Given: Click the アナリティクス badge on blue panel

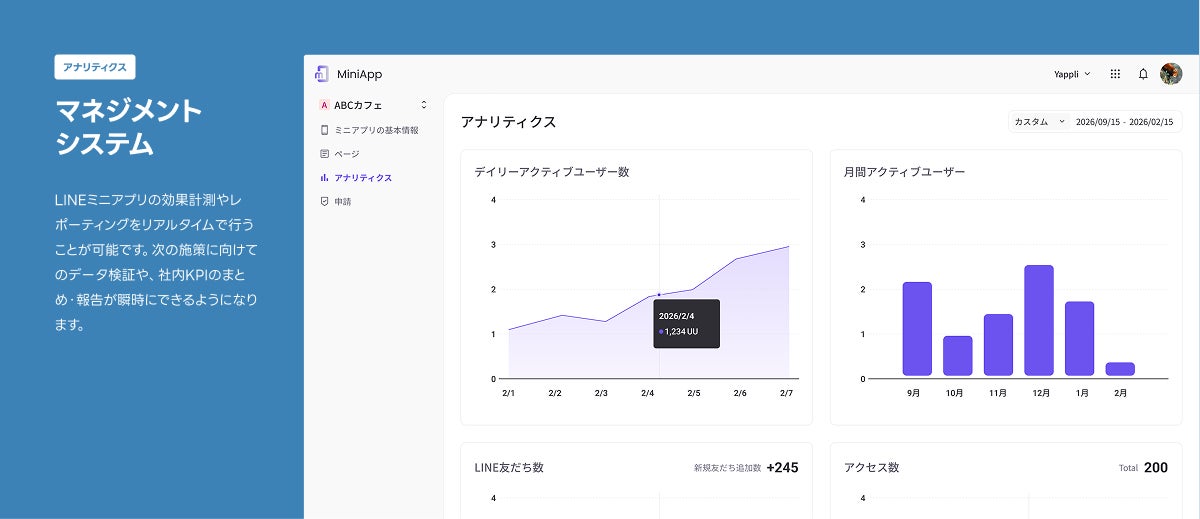Looking at the screenshot, I should pyautogui.click(x=95, y=67).
